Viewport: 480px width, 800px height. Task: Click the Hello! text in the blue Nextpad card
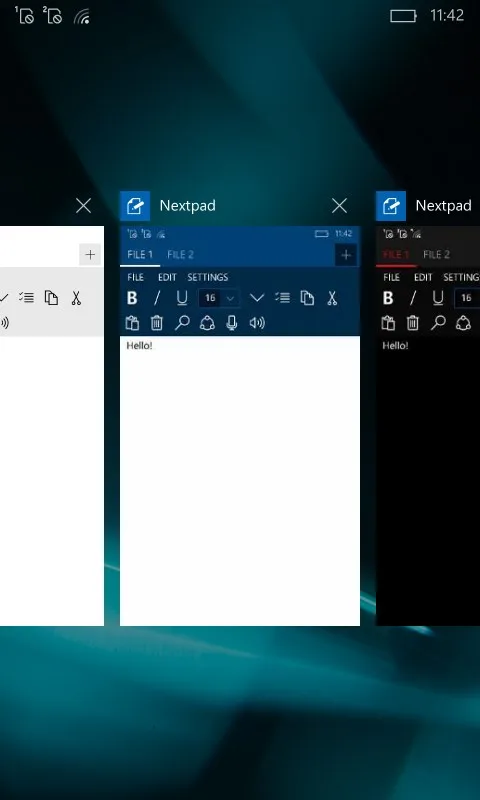point(139,345)
